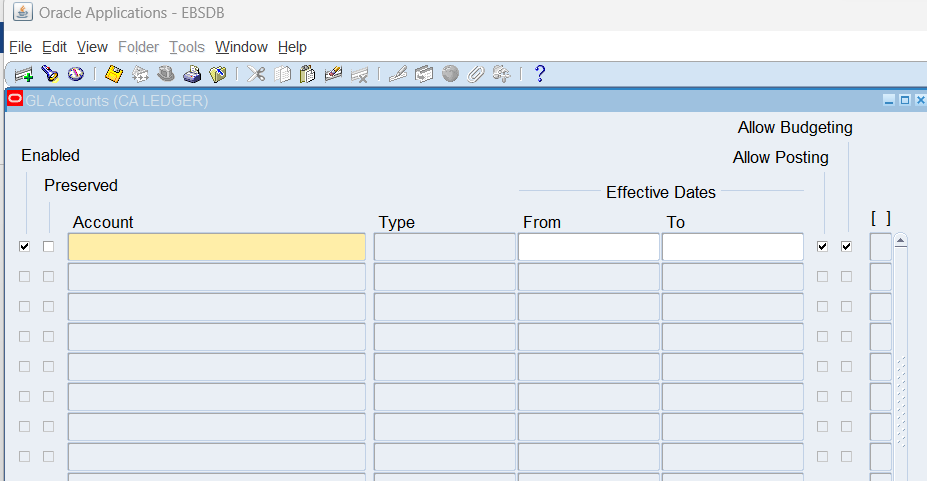Image resolution: width=927 pixels, height=481 pixels.
Task: Close the form with the folder icon
Action: [x=218, y=74]
